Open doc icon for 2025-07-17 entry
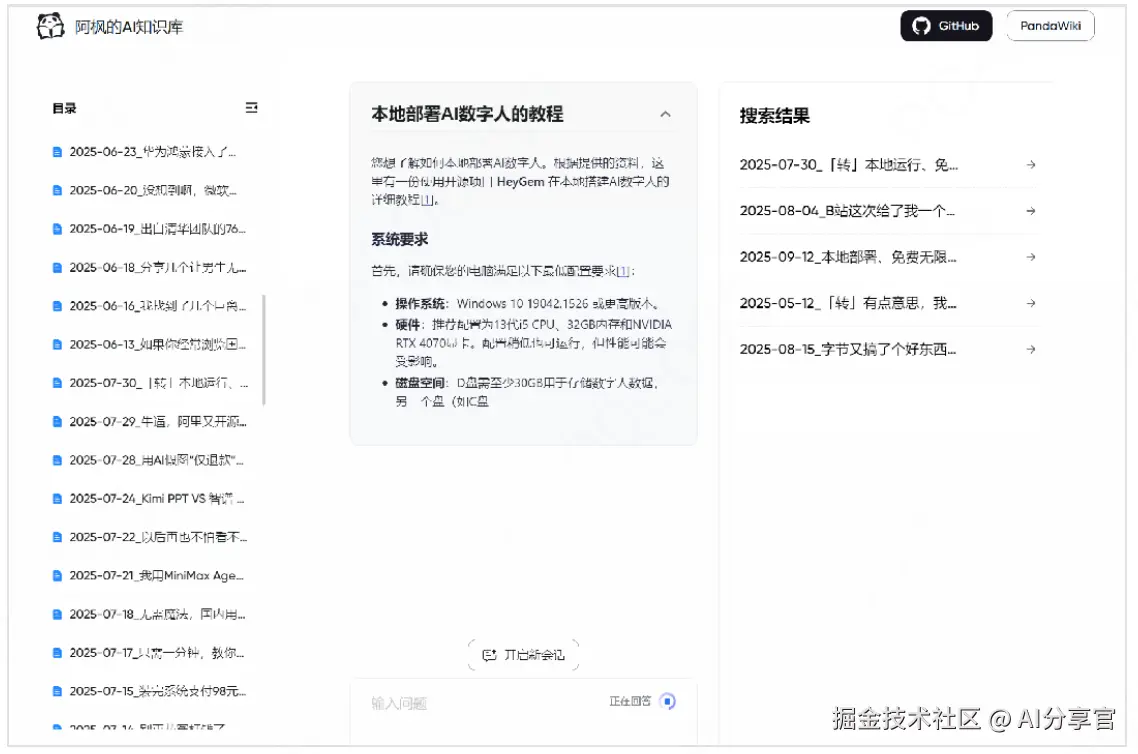Viewport: 1138px width, 754px height. (x=57, y=652)
